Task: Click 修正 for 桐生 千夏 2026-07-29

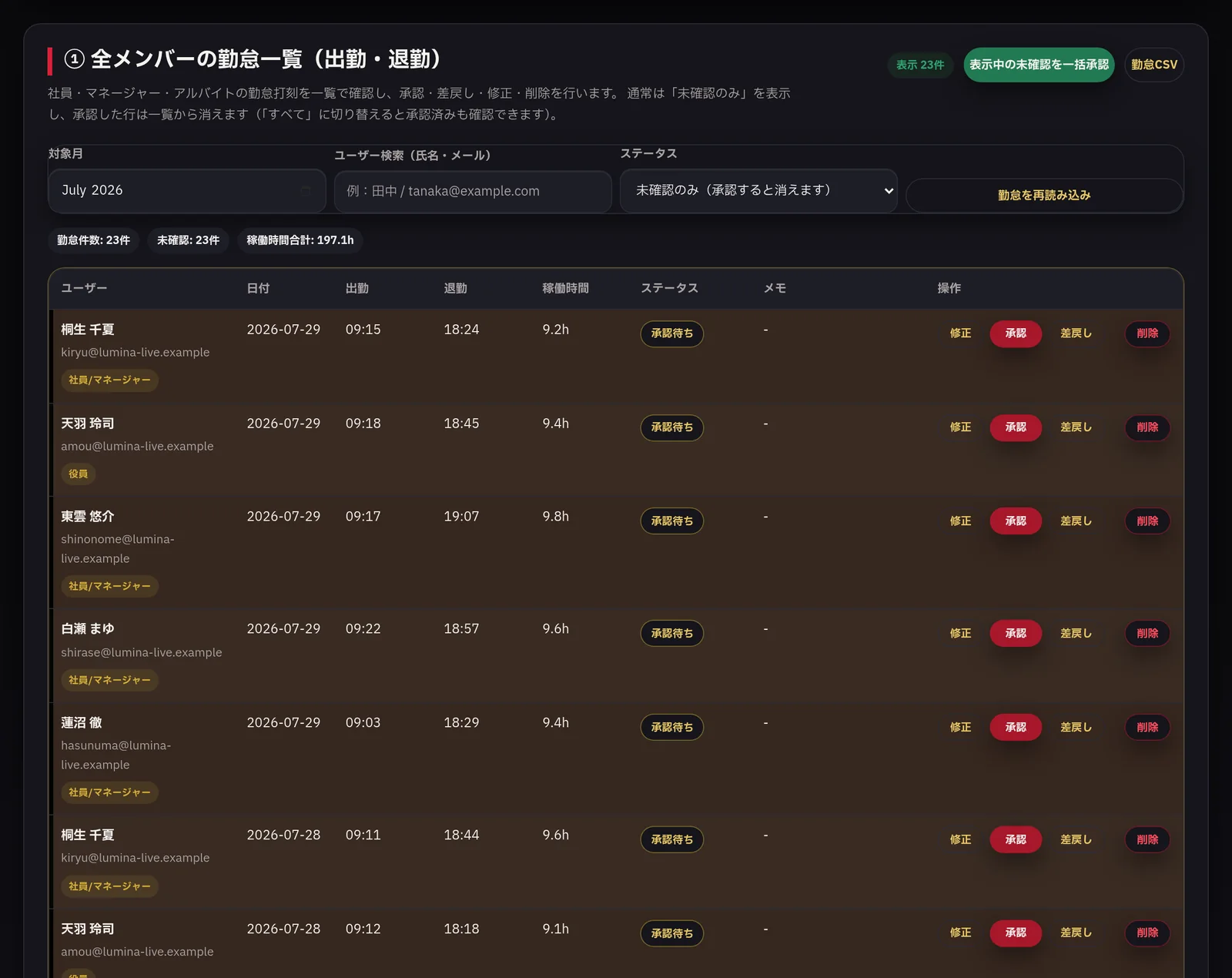Action: (x=960, y=333)
